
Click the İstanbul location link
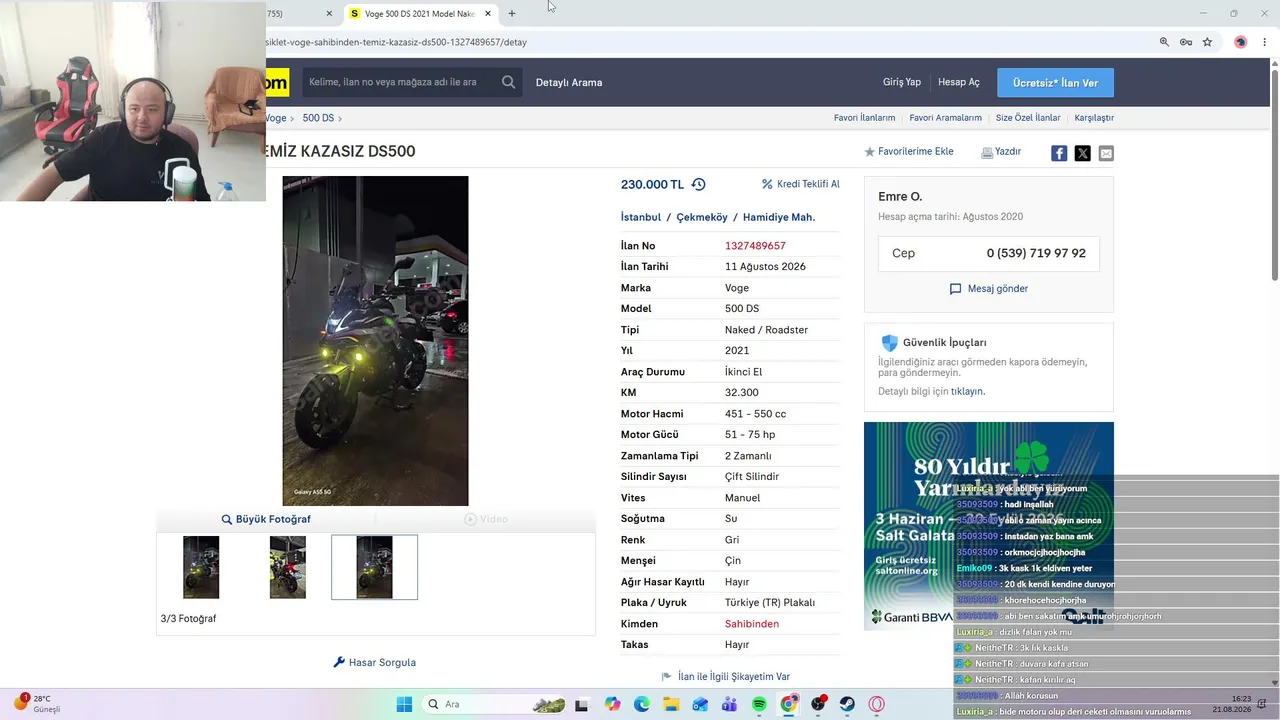click(x=641, y=217)
